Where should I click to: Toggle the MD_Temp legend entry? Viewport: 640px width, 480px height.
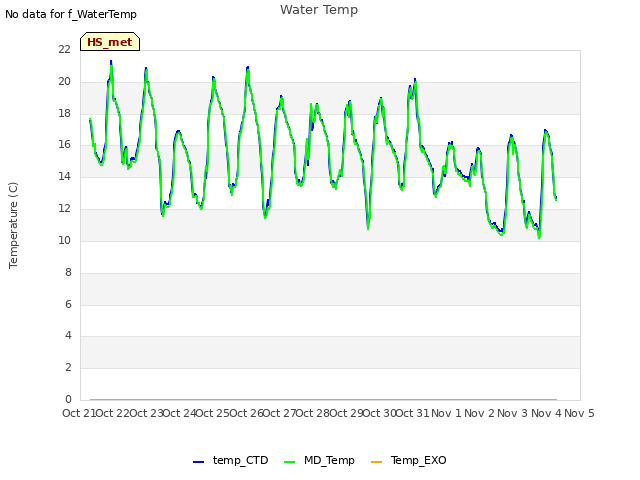pos(320,460)
